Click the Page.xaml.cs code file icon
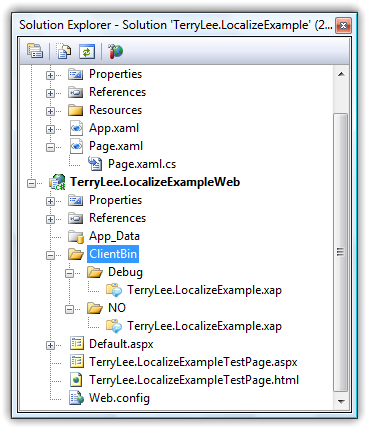 pos(95,164)
